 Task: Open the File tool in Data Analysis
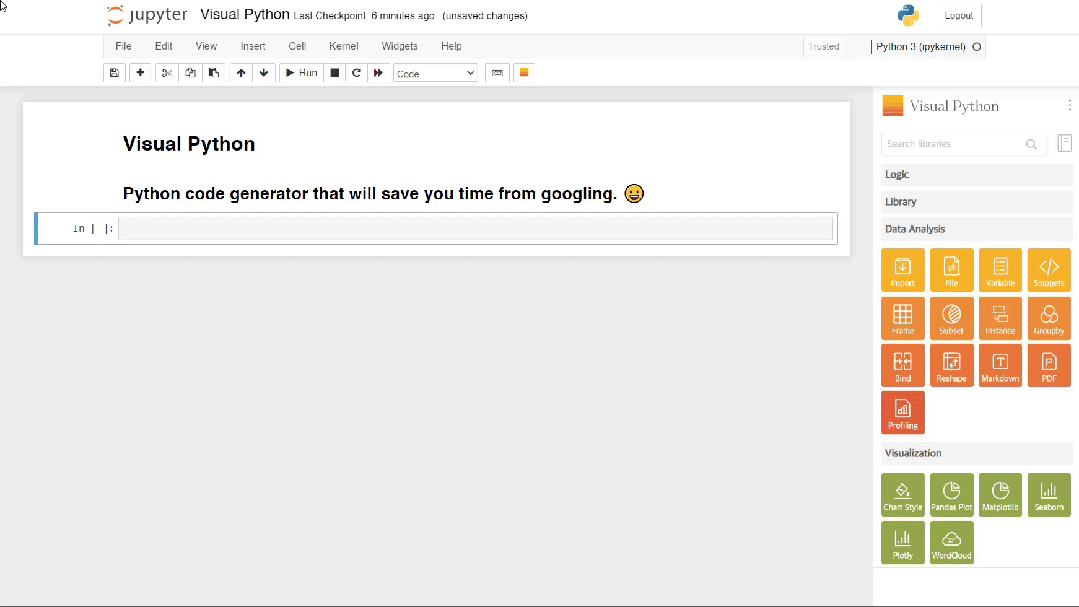coord(952,270)
